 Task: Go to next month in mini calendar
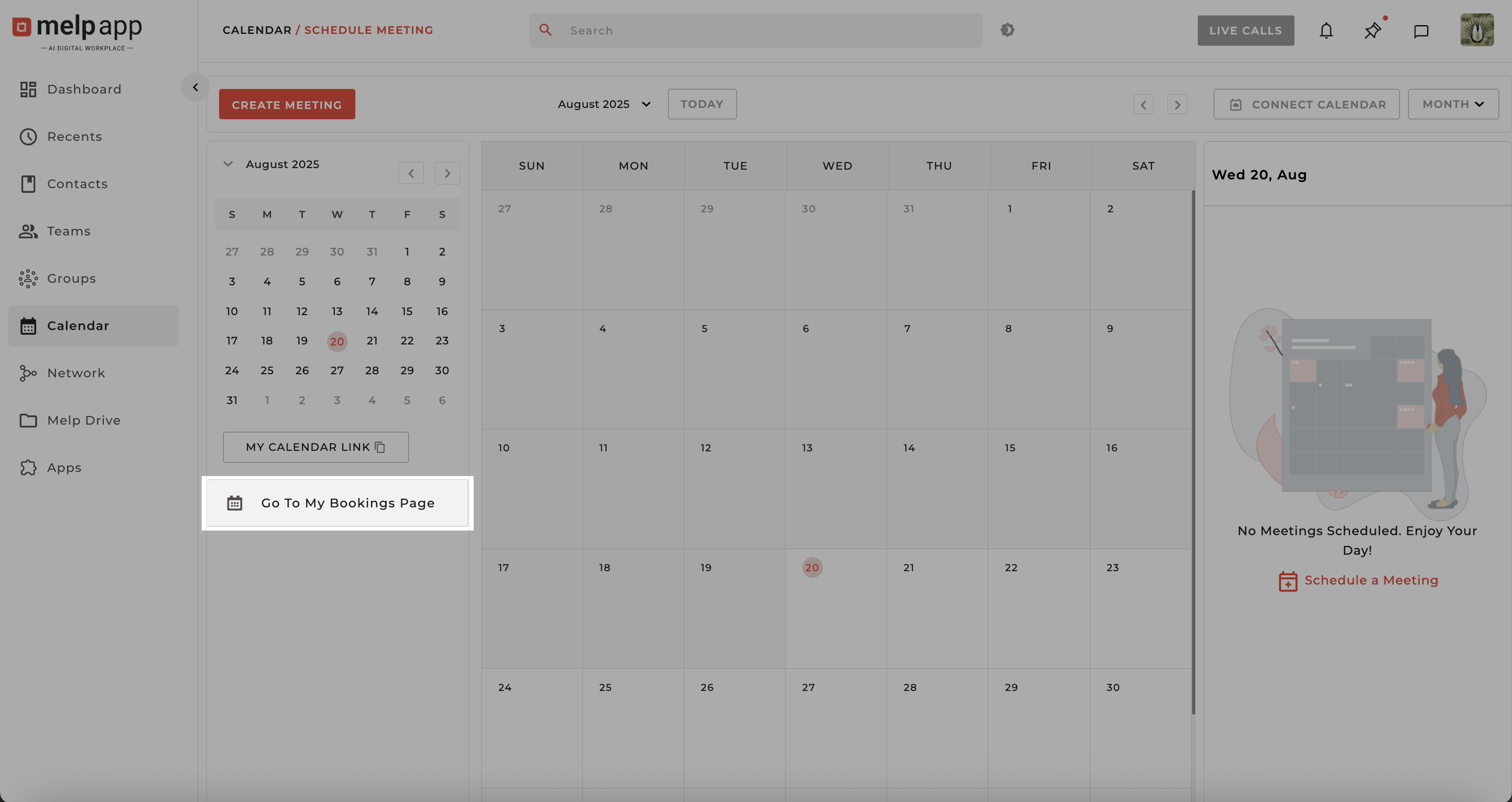tap(447, 173)
